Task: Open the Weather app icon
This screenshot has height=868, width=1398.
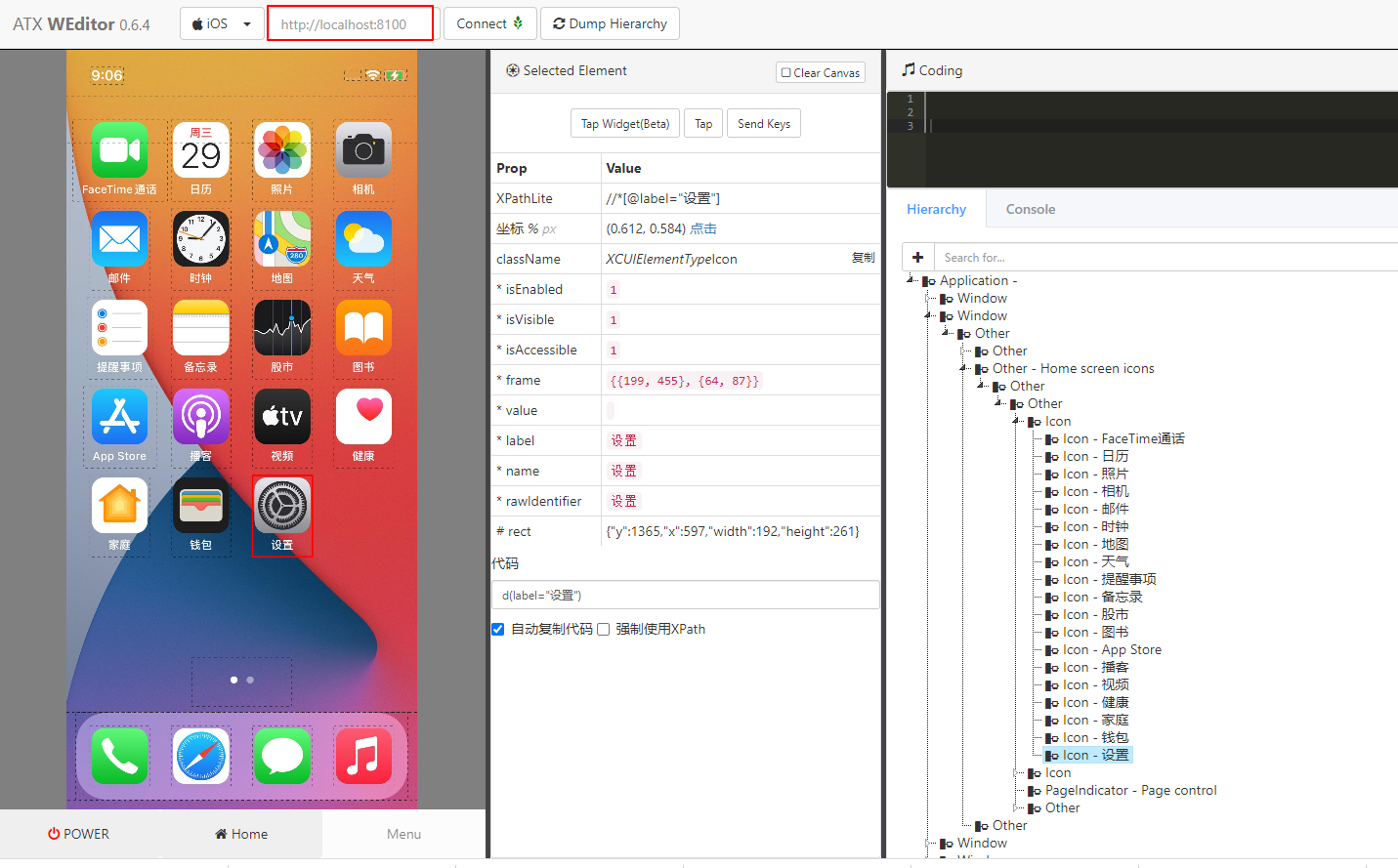Action: 363,239
